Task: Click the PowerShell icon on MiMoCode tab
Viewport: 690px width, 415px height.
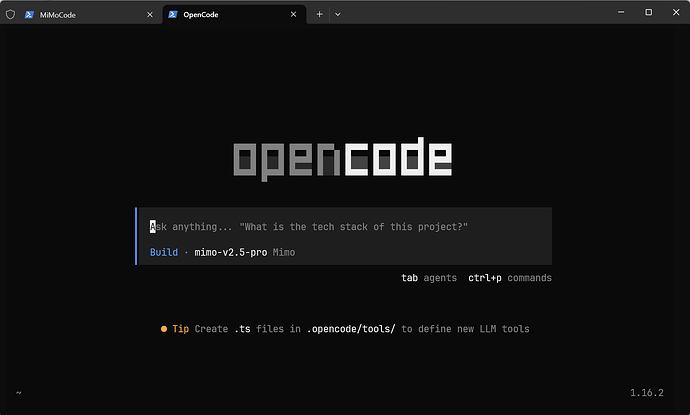Action: click(x=29, y=15)
